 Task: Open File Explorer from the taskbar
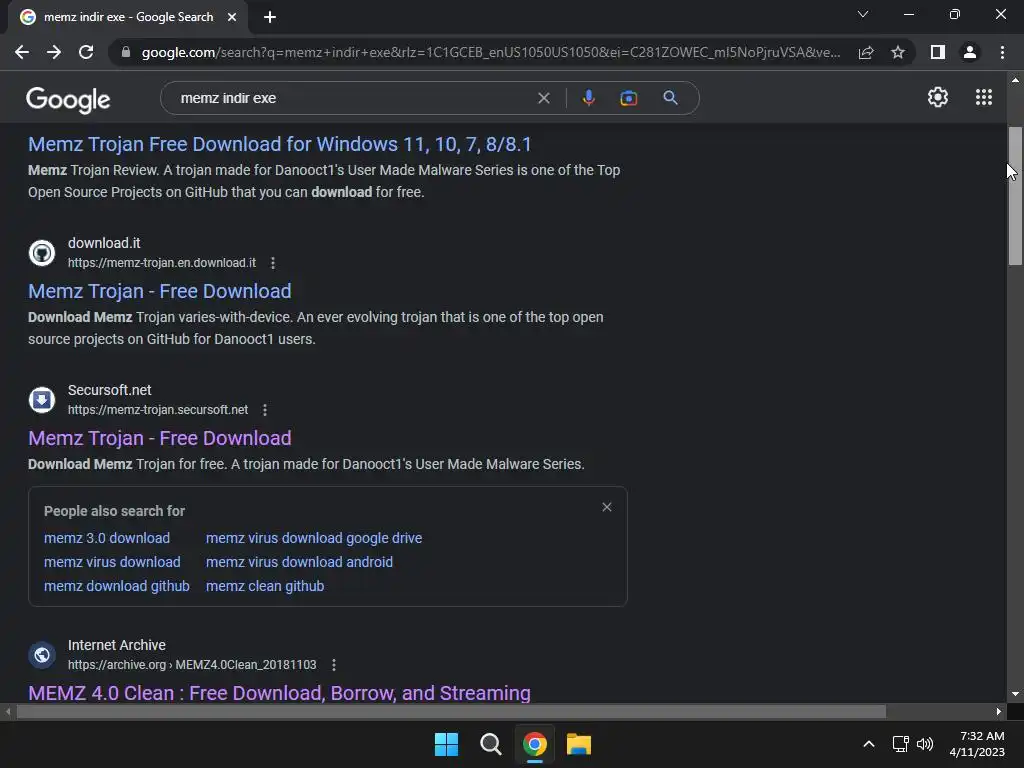[579, 744]
